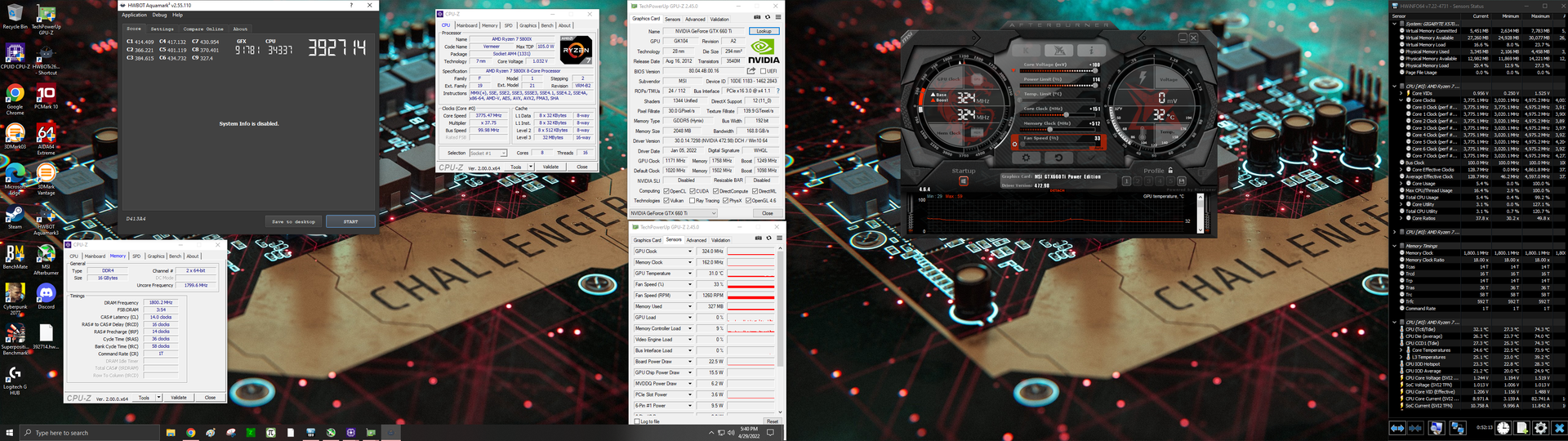Open Discord desktop icon
This screenshot has height=441, width=1568.
(46, 296)
